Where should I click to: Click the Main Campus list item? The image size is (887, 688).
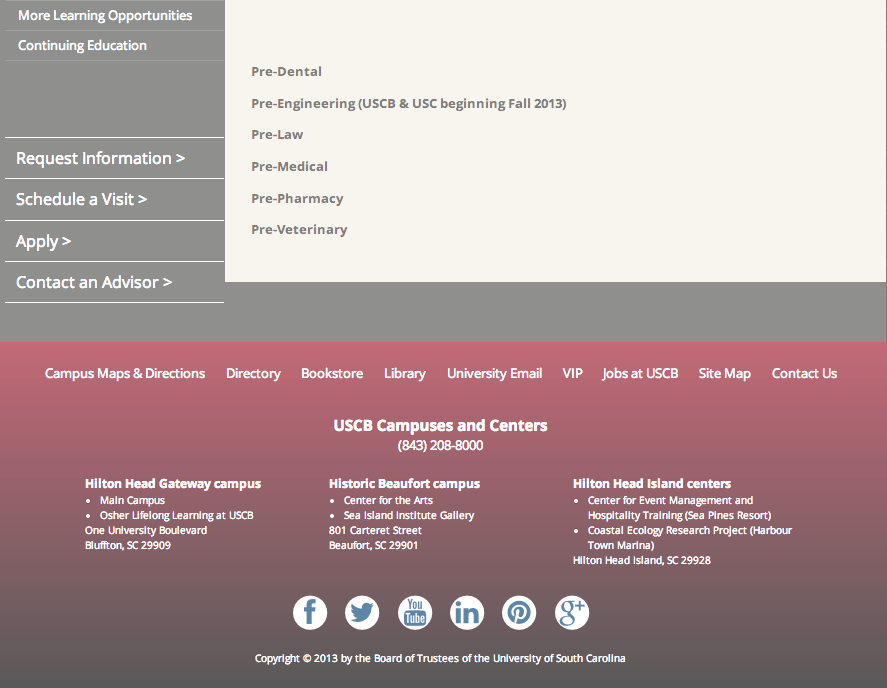[132, 500]
